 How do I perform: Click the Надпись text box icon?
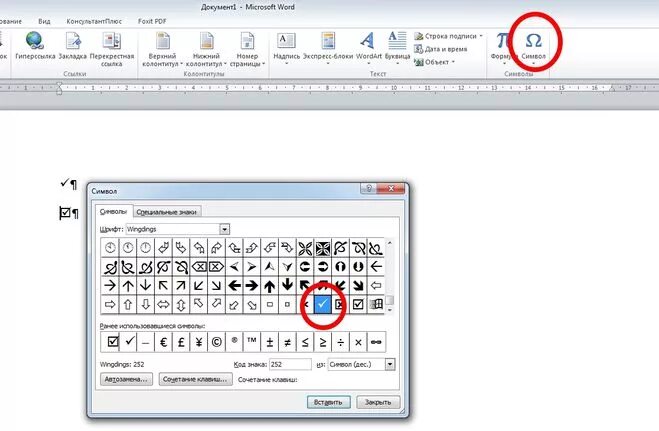click(286, 41)
